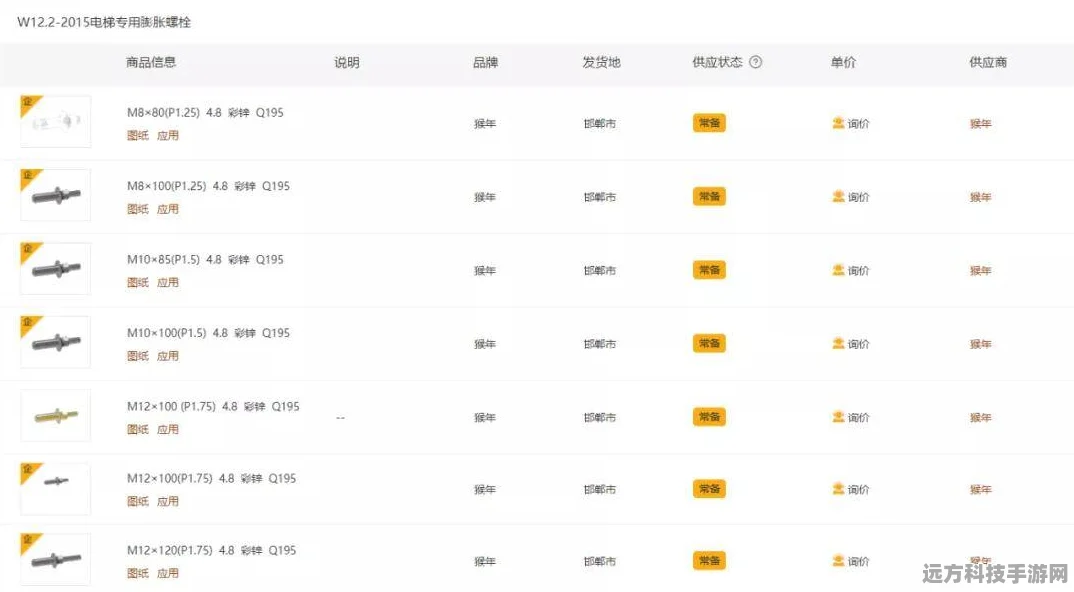Click corner badge on M10×100 thumbnail
Viewport: 1074px width, 592px height.
click(x=29, y=324)
